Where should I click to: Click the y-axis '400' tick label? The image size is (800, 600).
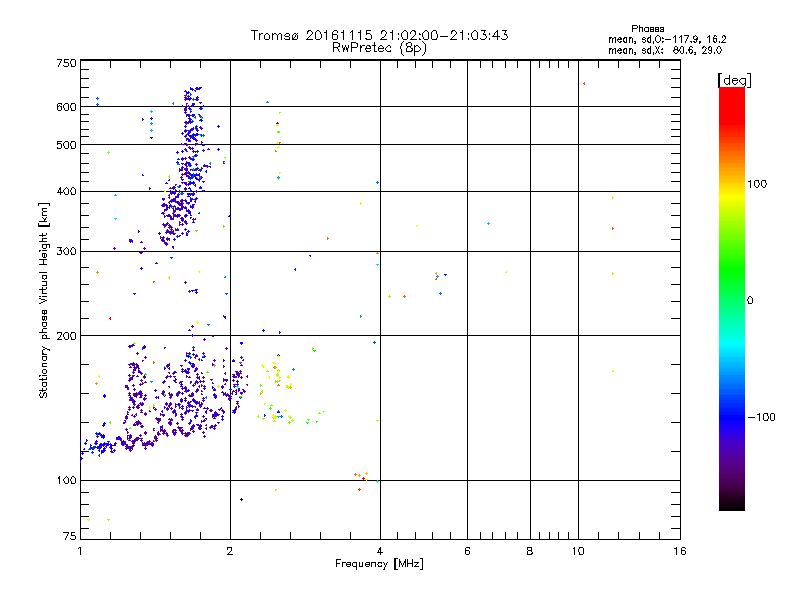(x=66, y=191)
